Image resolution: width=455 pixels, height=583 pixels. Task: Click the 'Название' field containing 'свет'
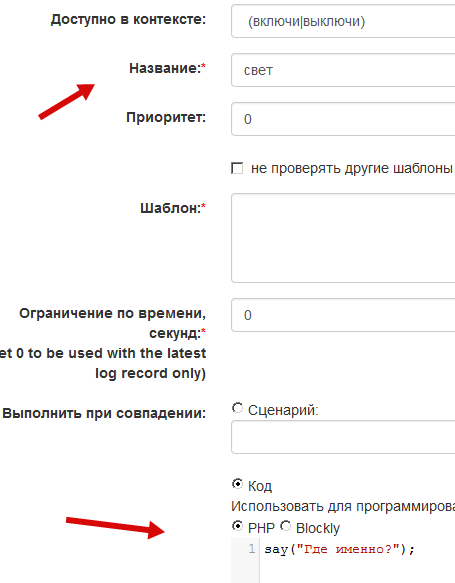[x=343, y=70]
